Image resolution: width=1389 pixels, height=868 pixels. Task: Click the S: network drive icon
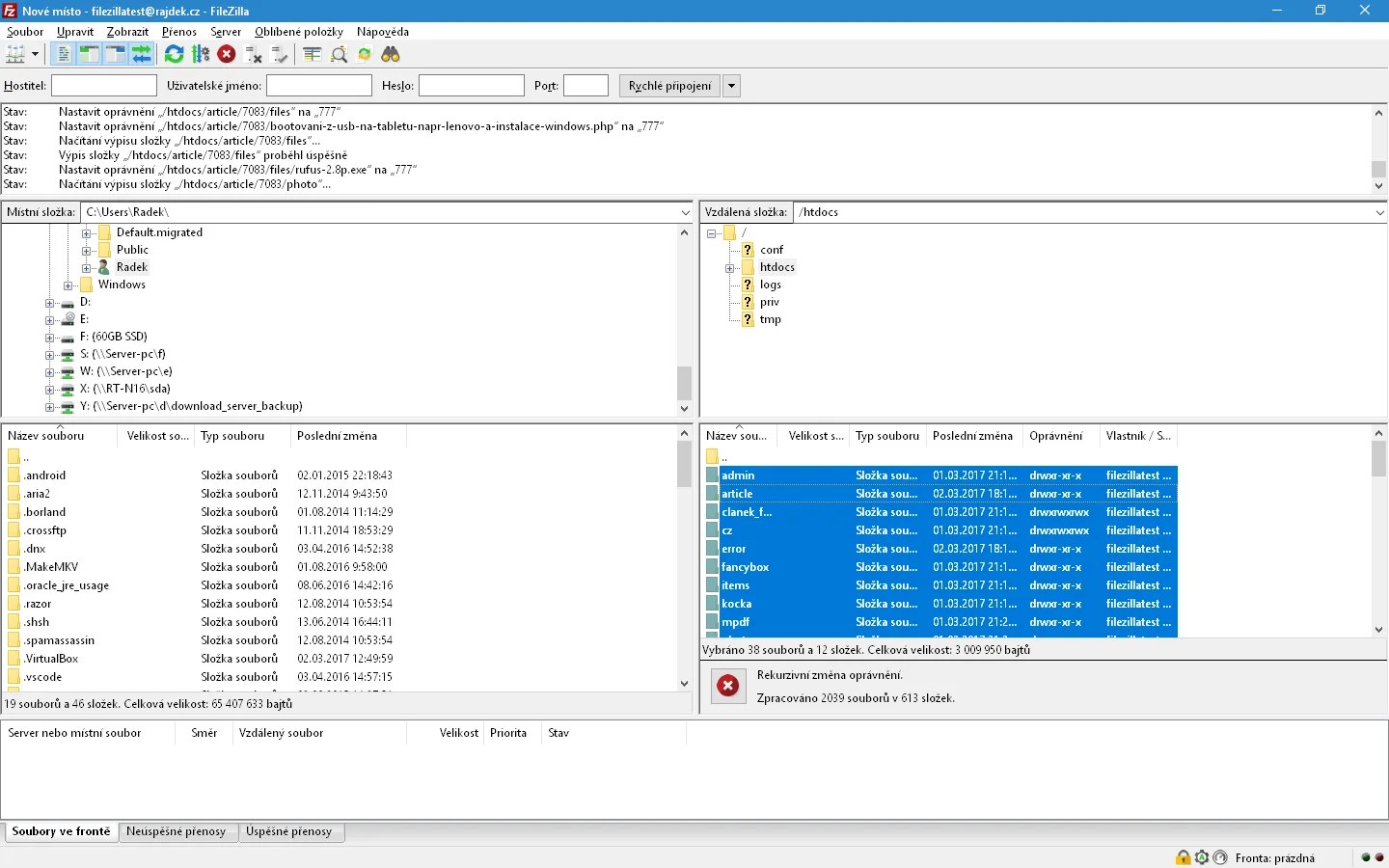68,354
